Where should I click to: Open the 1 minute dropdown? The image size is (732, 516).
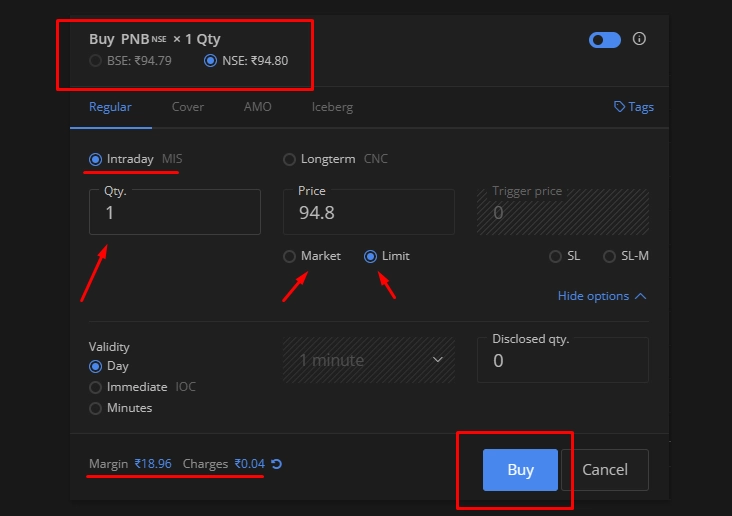(x=369, y=360)
